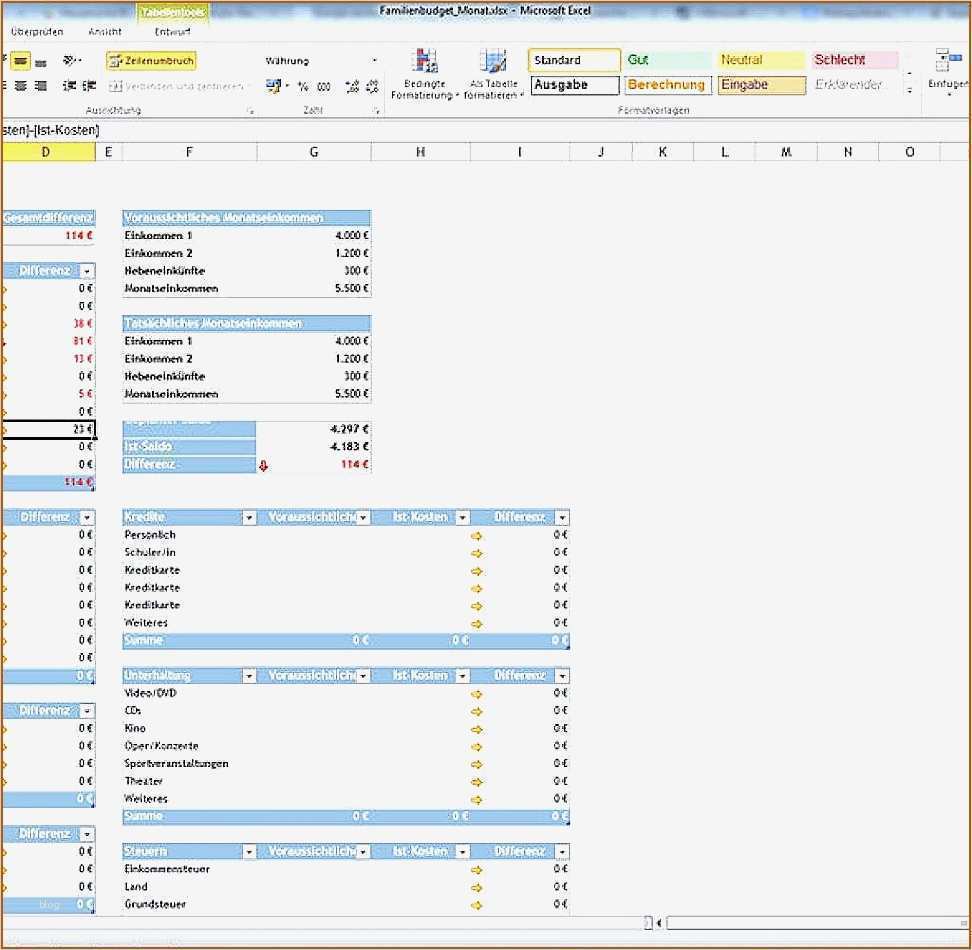The width and height of the screenshot is (972, 950).
Task: Click the Nebeneinkünfte label under Tatsächliches
Action: (x=164, y=377)
